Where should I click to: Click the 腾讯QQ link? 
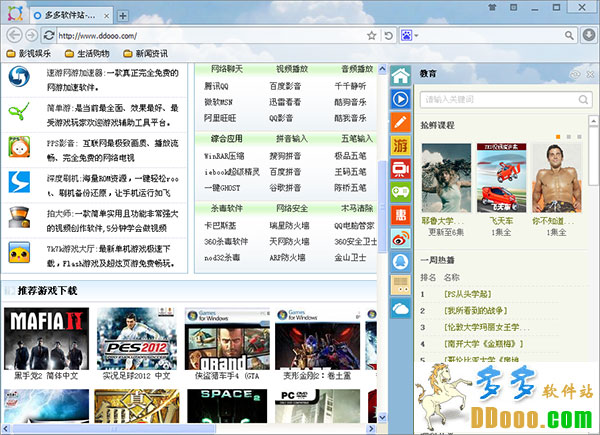coord(216,86)
